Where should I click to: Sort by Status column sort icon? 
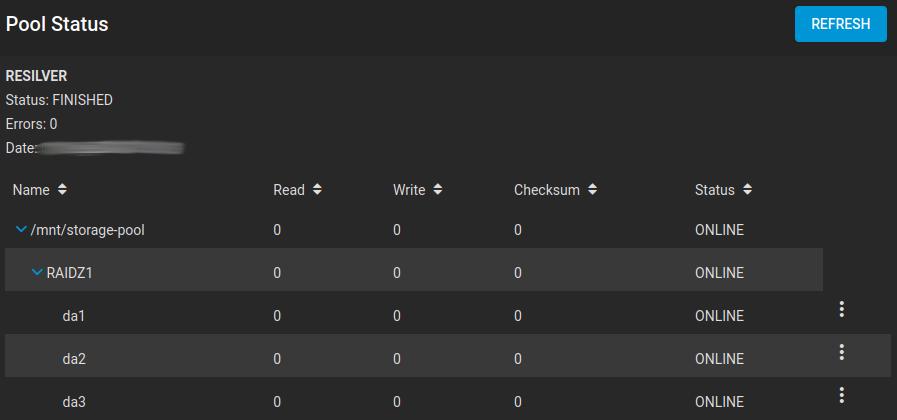click(x=747, y=190)
